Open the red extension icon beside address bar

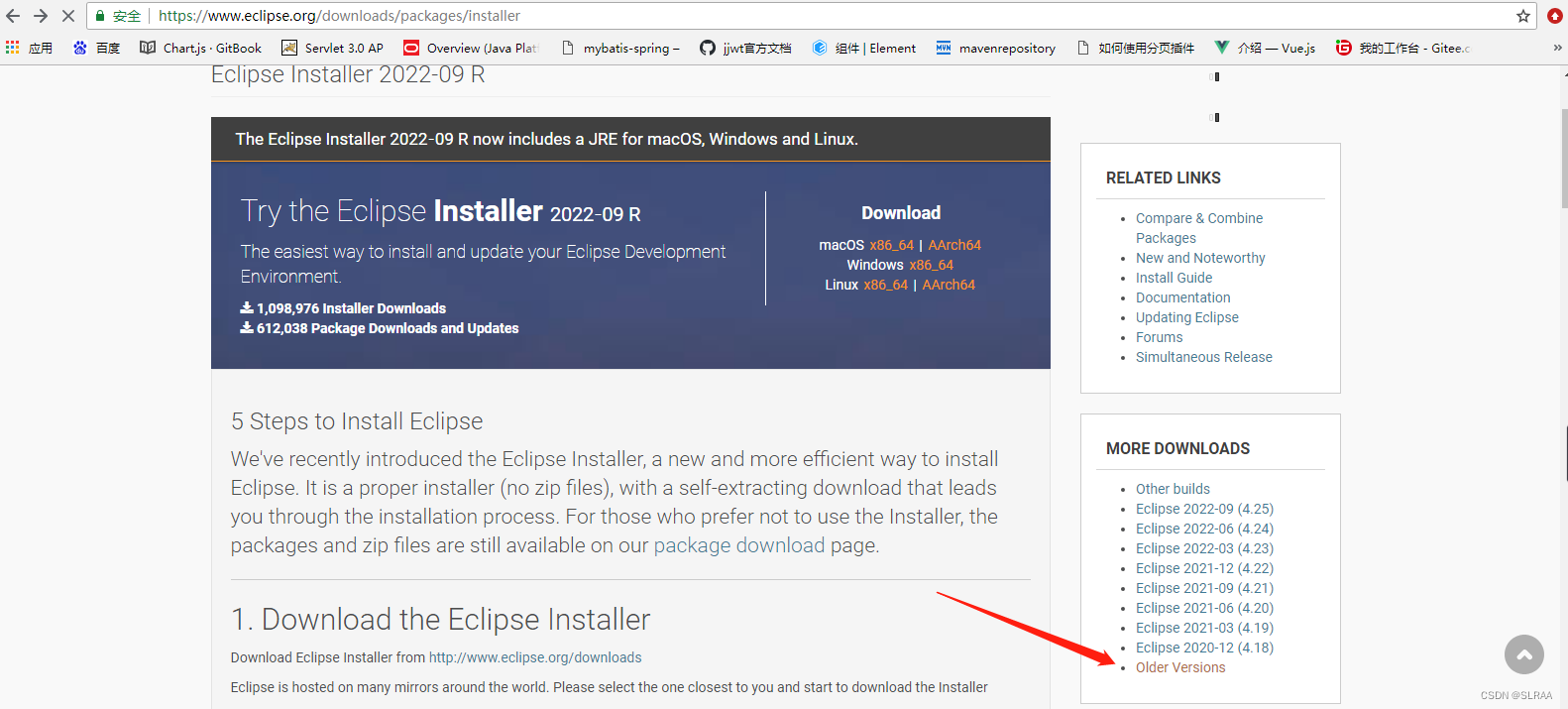click(x=1555, y=16)
